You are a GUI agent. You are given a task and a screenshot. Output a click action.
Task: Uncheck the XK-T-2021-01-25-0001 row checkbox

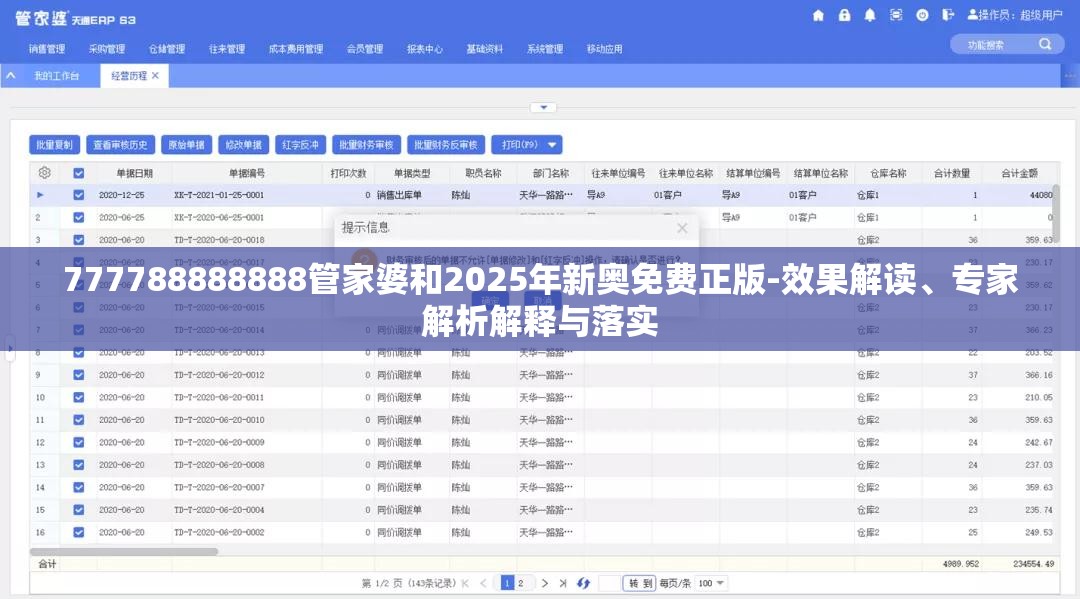pyautogui.click(x=79, y=196)
